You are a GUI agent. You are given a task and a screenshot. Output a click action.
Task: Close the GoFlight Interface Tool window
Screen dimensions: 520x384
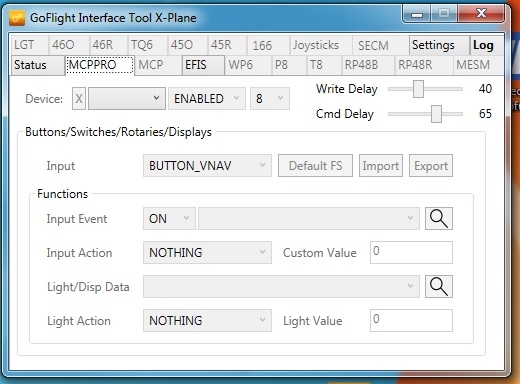pyautogui.click(x=481, y=14)
